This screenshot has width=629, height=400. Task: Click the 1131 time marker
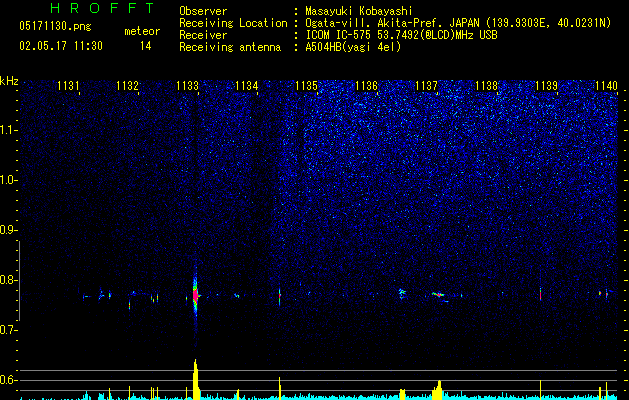68,86
